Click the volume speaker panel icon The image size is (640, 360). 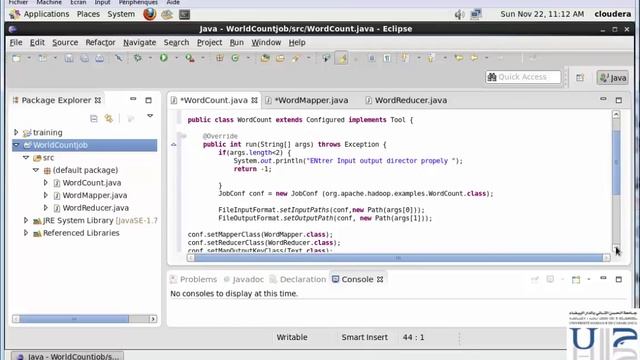(x=459, y=14)
